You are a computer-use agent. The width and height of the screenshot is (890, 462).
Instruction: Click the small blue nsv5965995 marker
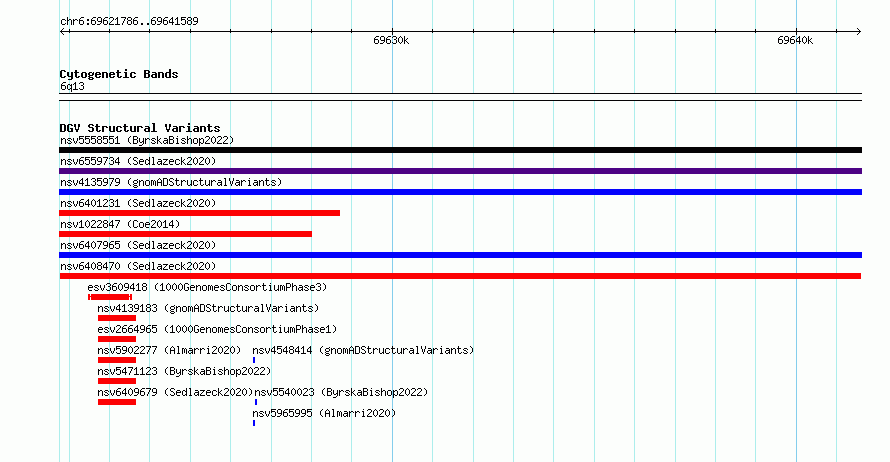pos(254,423)
